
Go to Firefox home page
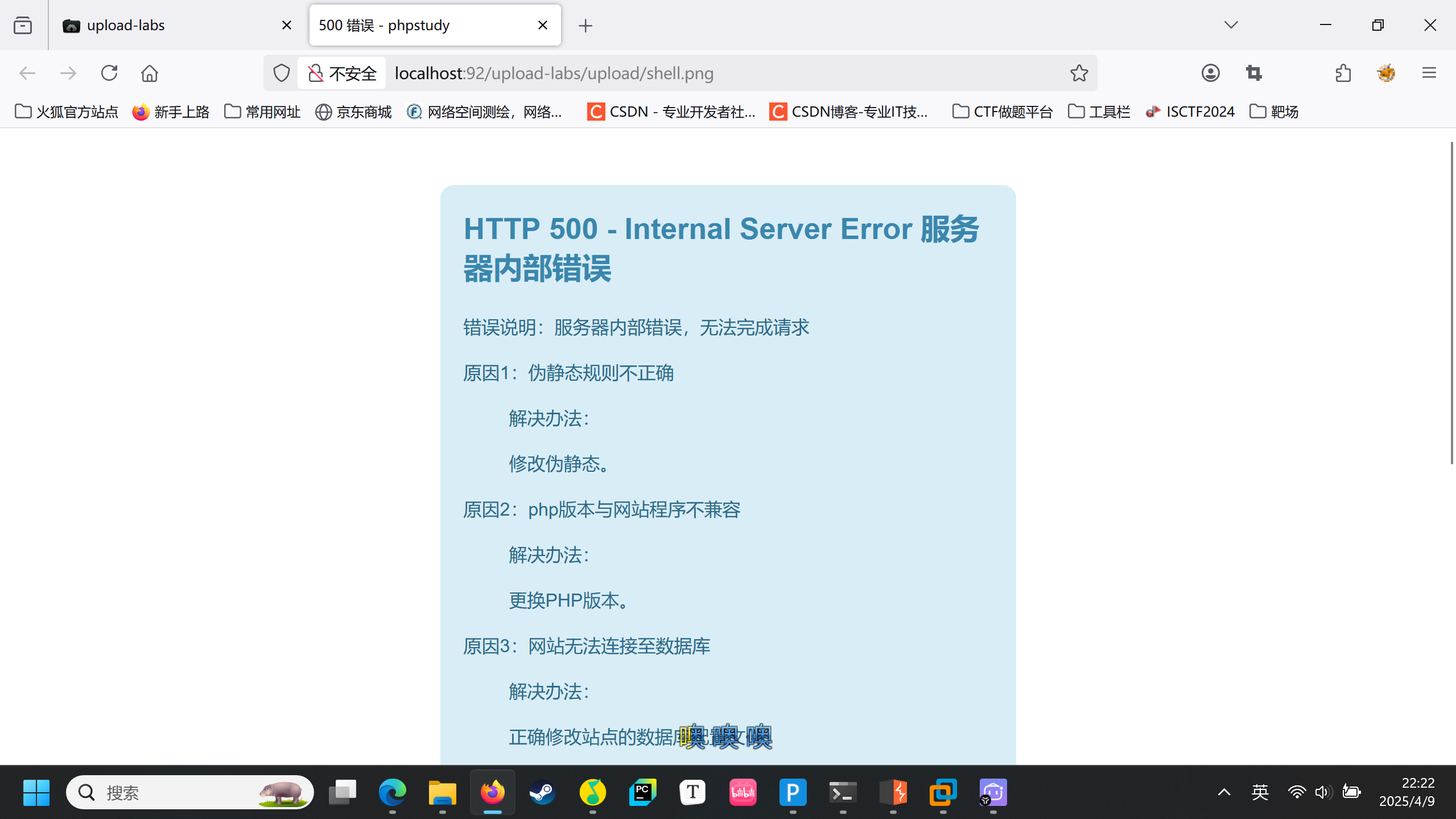[x=150, y=73]
